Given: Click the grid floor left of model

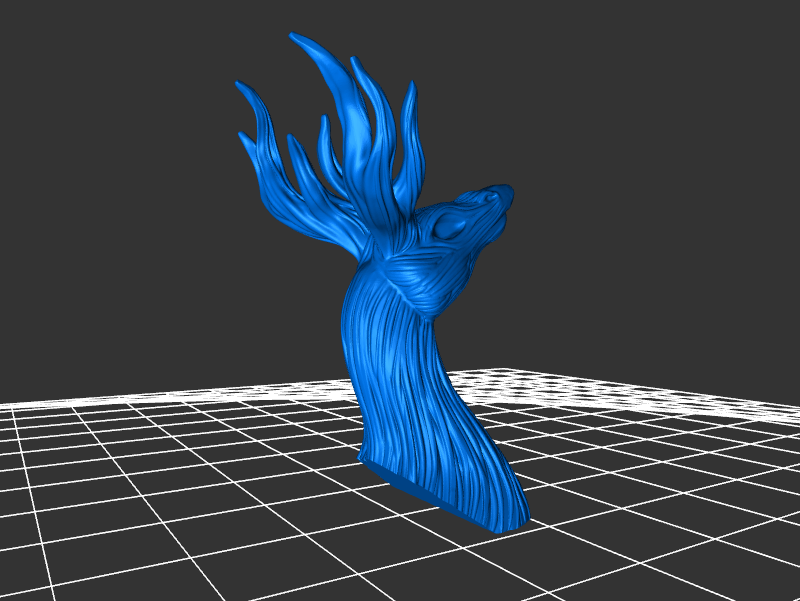Looking at the screenshot, I should tap(200, 470).
